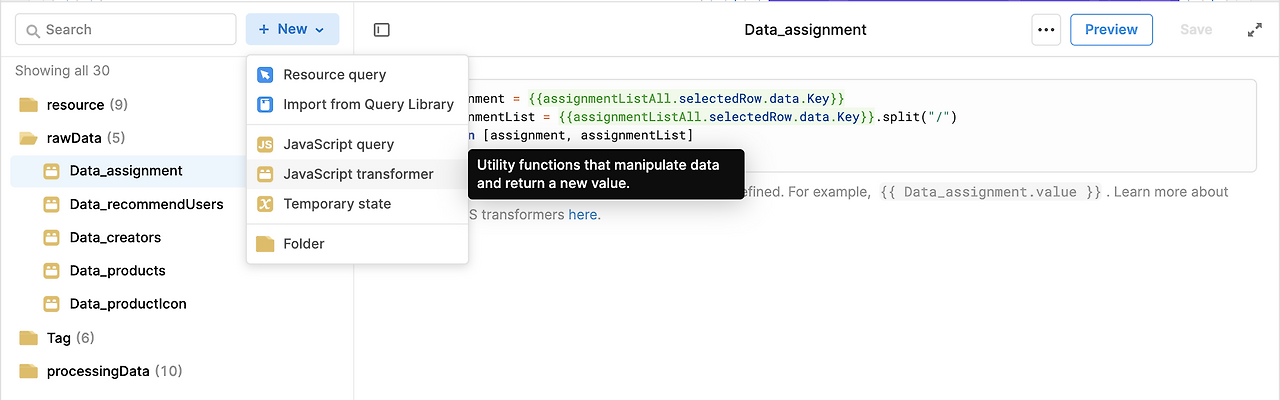Expand the Tag folder
Screen dimensions: 1280x400
click(58, 338)
